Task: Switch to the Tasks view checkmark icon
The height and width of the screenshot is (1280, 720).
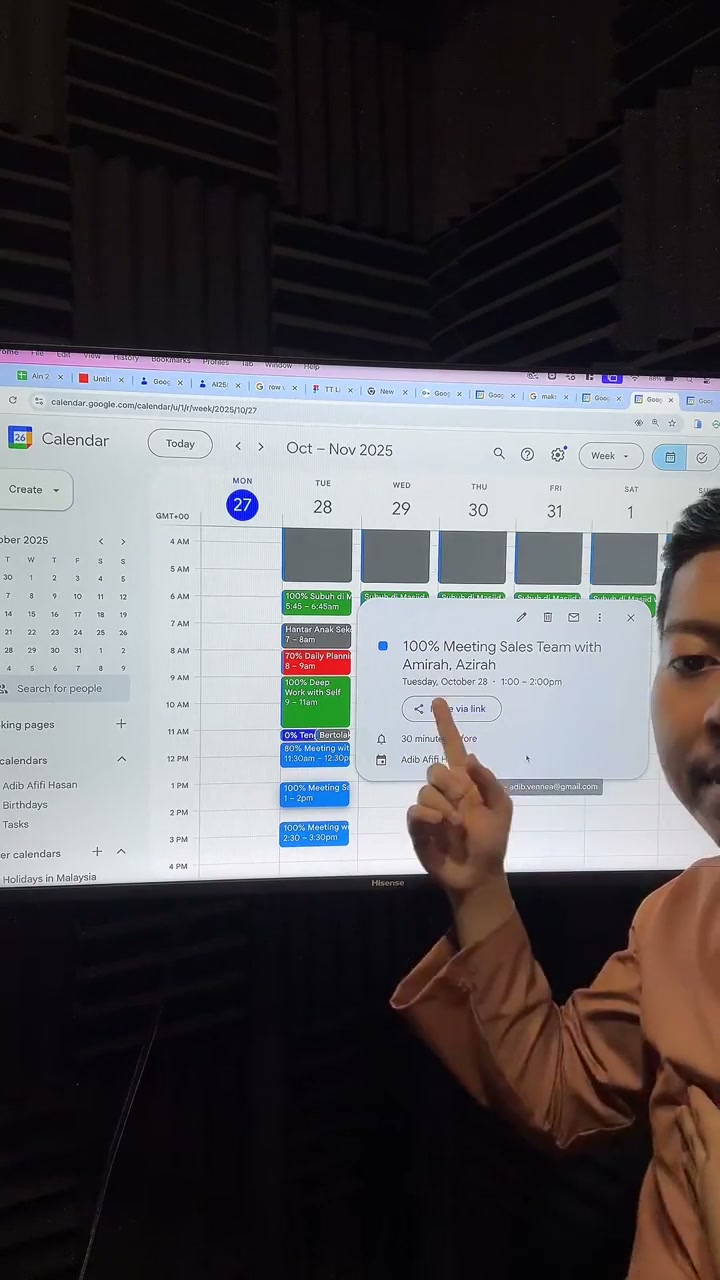Action: coord(702,458)
